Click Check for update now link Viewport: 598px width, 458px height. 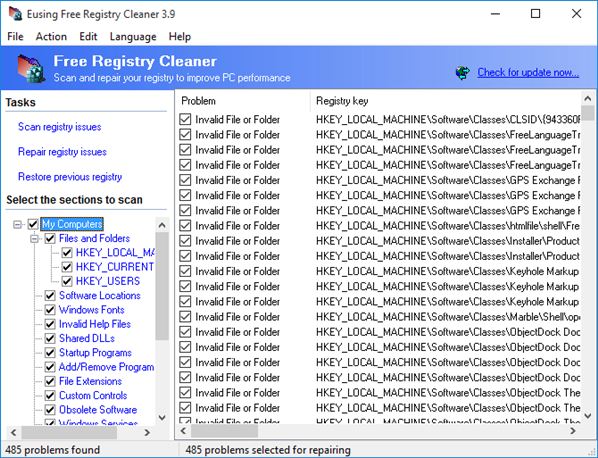pos(528,72)
